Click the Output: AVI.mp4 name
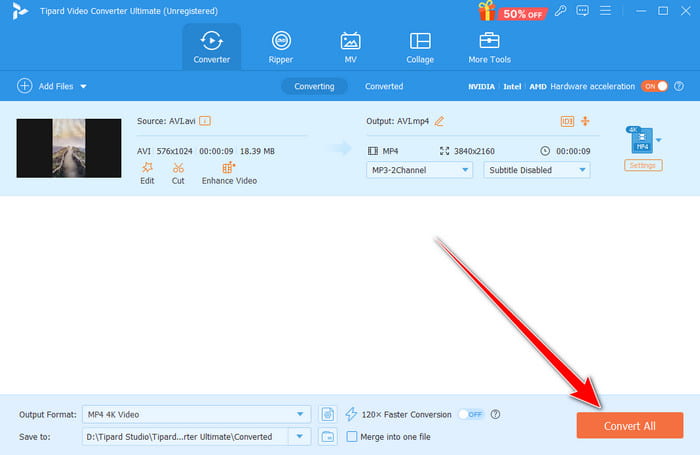 tap(397, 121)
